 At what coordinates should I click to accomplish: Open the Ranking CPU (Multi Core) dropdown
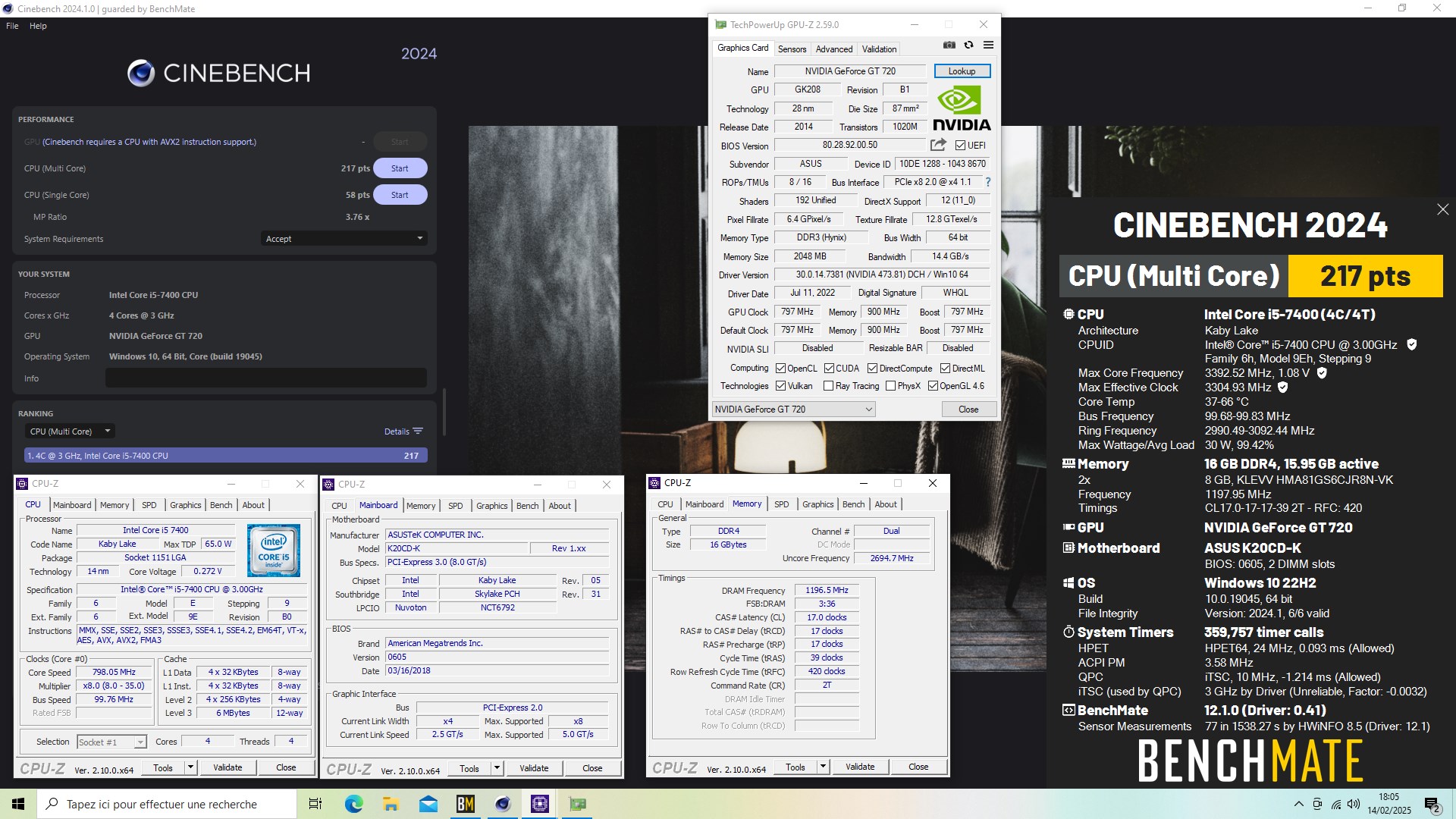[69, 431]
